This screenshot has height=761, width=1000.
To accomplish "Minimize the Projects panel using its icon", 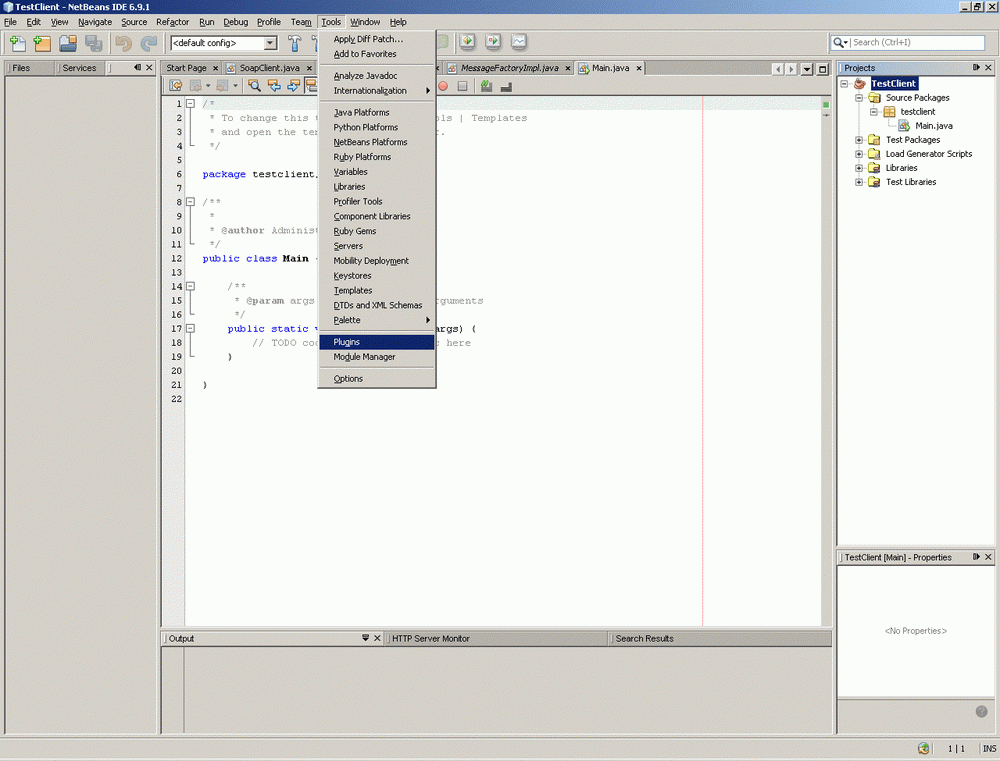I will pos(976,67).
